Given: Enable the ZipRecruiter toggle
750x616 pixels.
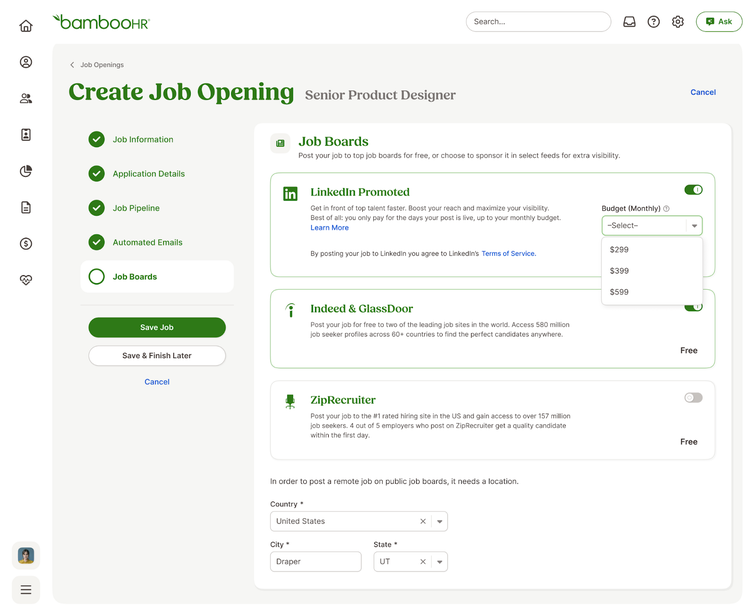Looking at the screenshot, I should 693,398.
